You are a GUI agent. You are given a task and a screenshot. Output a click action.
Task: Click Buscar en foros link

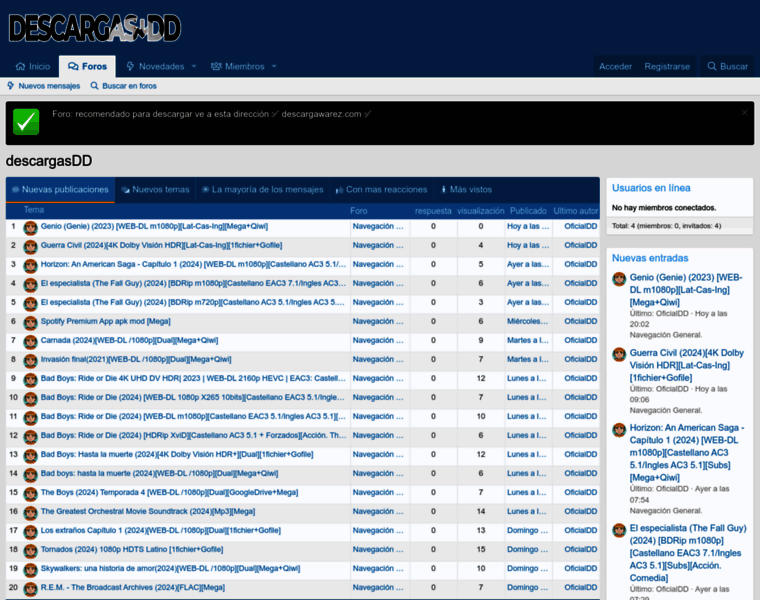[x=124, y=86]
